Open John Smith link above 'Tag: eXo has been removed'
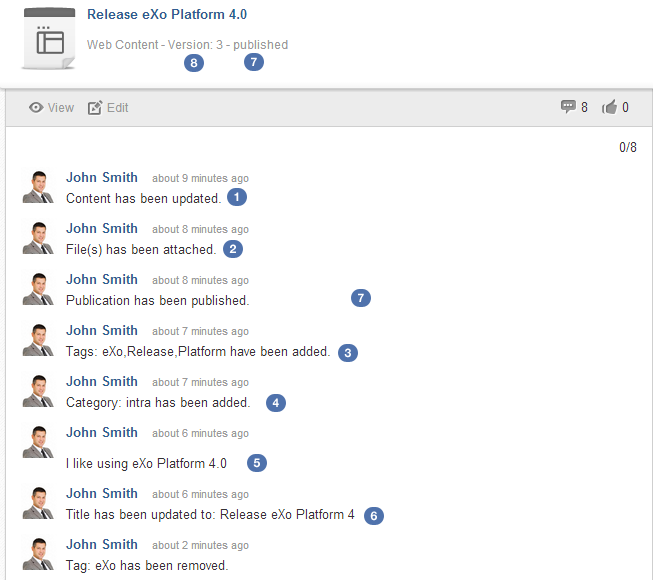The width and height of the screenshot is (653, 580). click(x=102, y=544)
